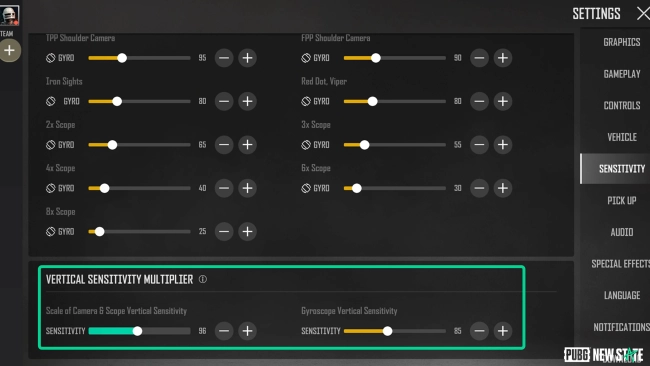Viewport: 650px width, 366px height.
Task: Open Vertical Sensitivity Multiplier info icon
Action: point(203,279)
